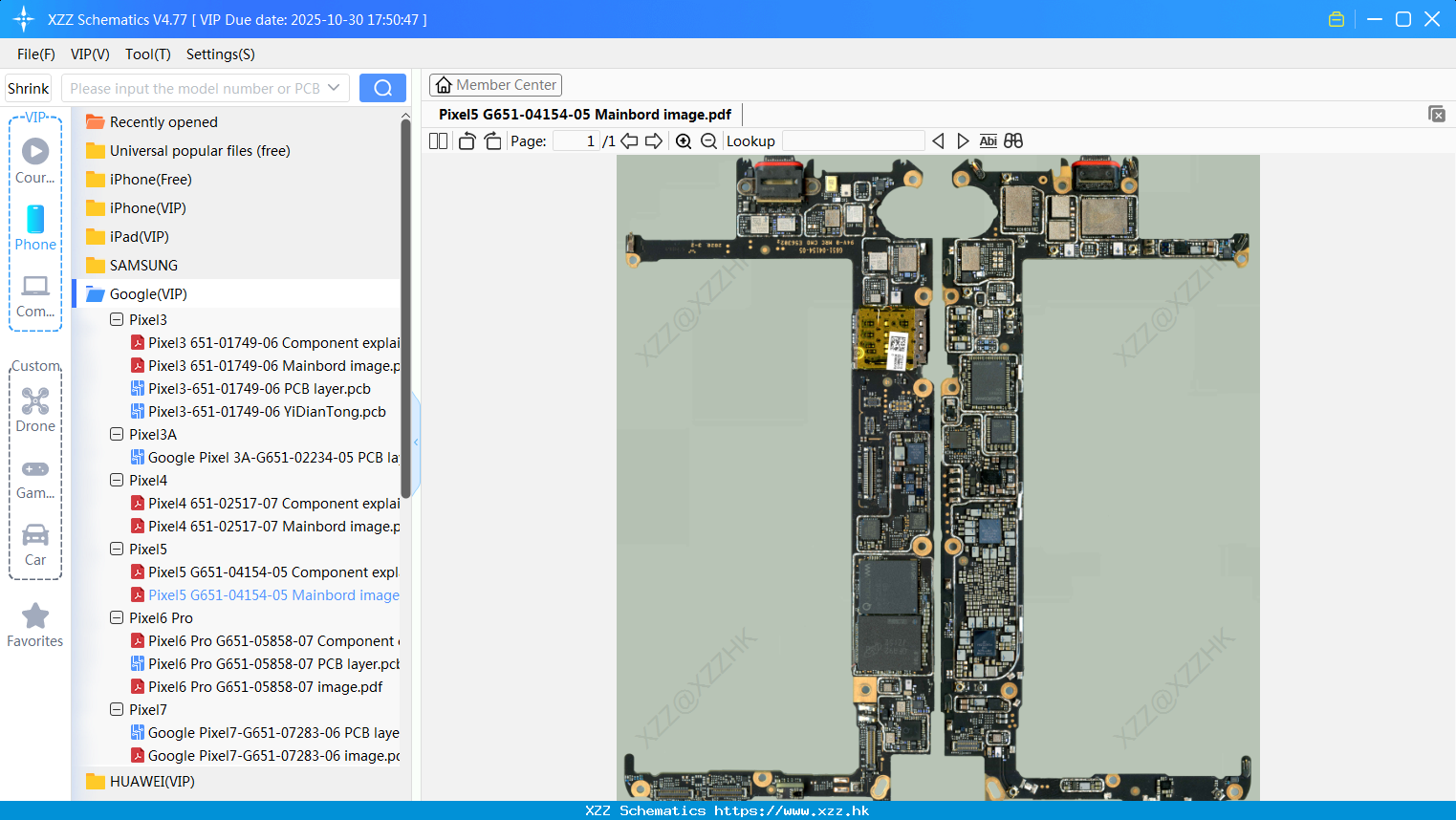Collapse the Pixel3A tree node
The image size is (1456, 820).
tap(117, 434)
